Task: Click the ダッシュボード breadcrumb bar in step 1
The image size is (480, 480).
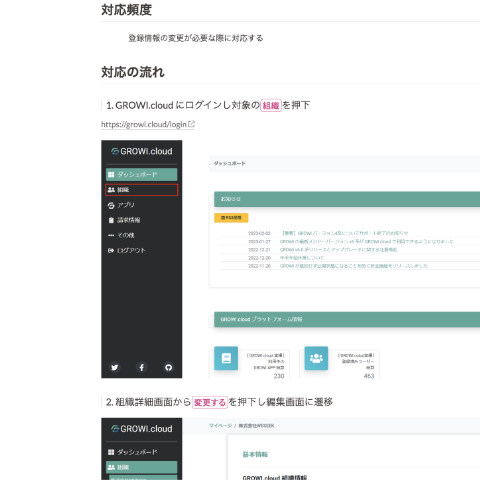Action: [344, 163]
